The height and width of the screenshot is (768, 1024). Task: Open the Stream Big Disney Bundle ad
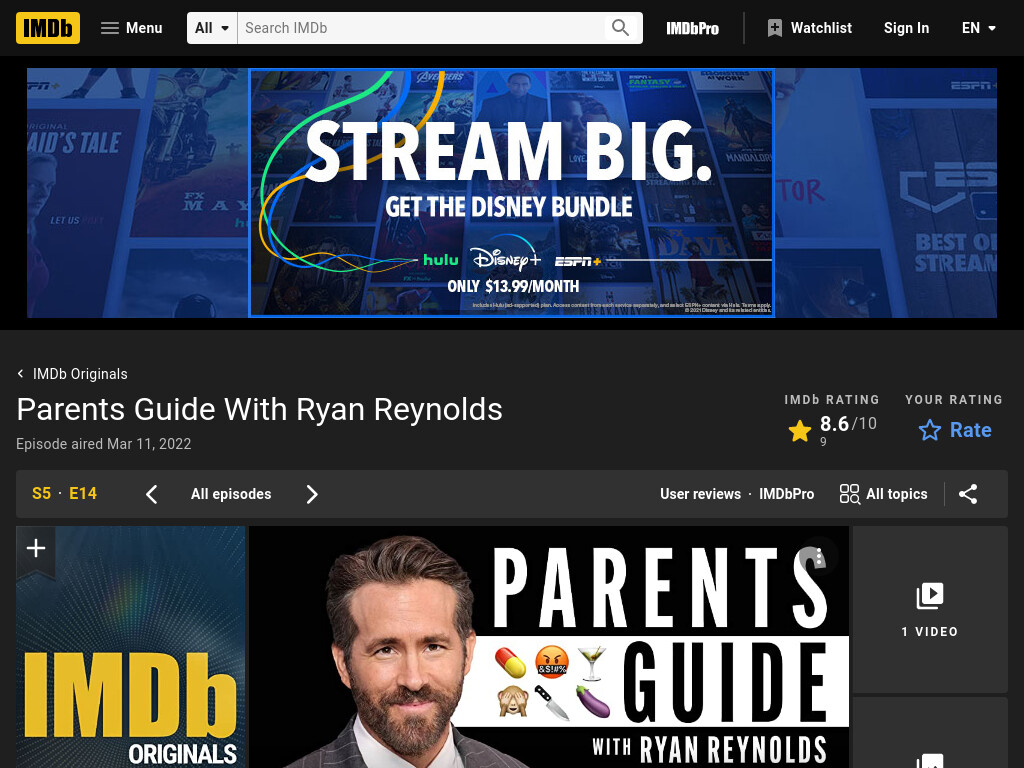click(x=511, y=193)
